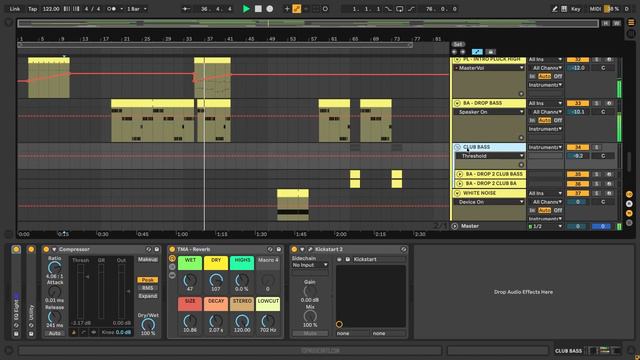
Task: Fold the Compressor device triangle
Action: coord(54,249)
